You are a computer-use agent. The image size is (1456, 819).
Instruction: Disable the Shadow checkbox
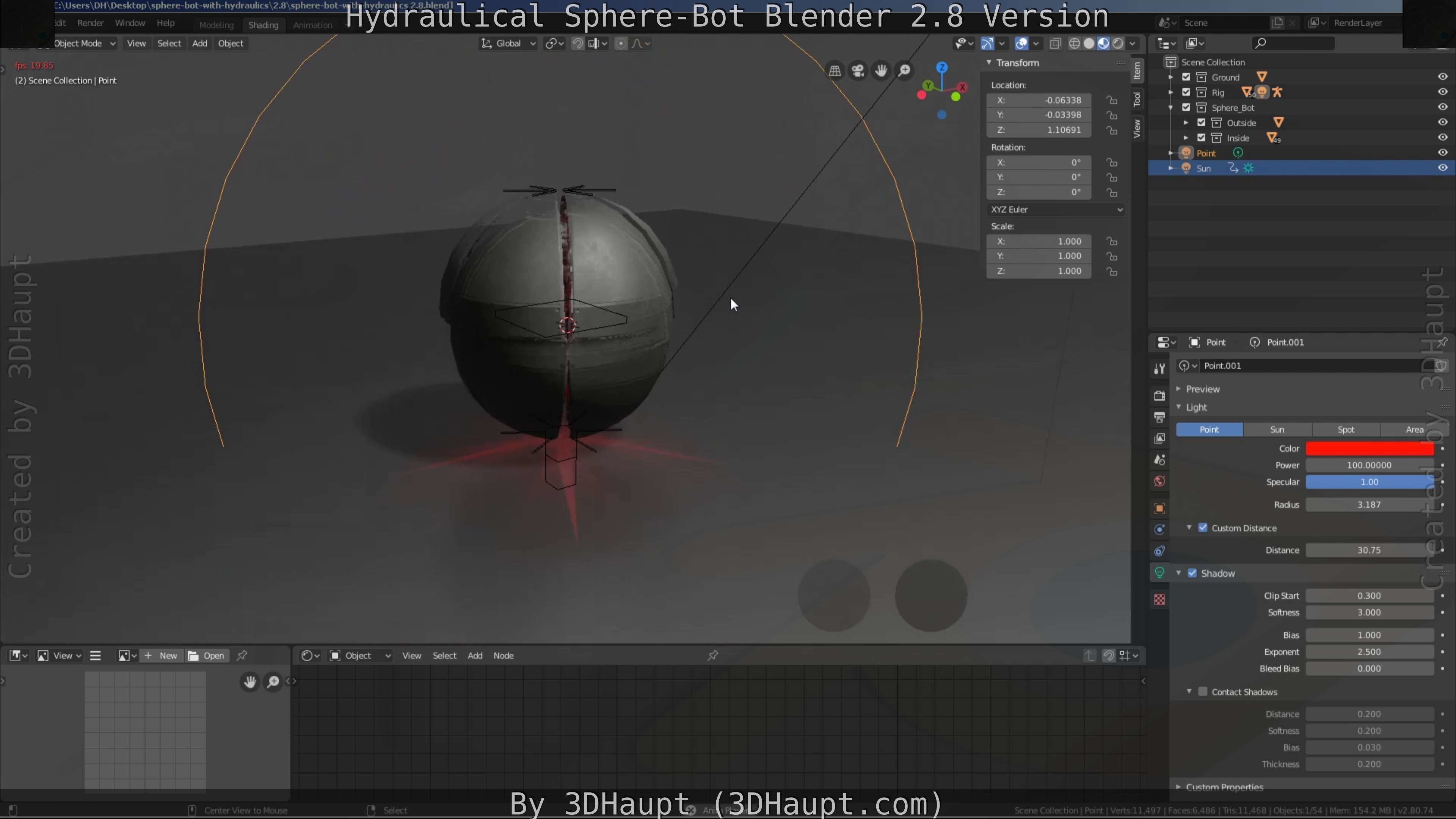click(1192, 573)
